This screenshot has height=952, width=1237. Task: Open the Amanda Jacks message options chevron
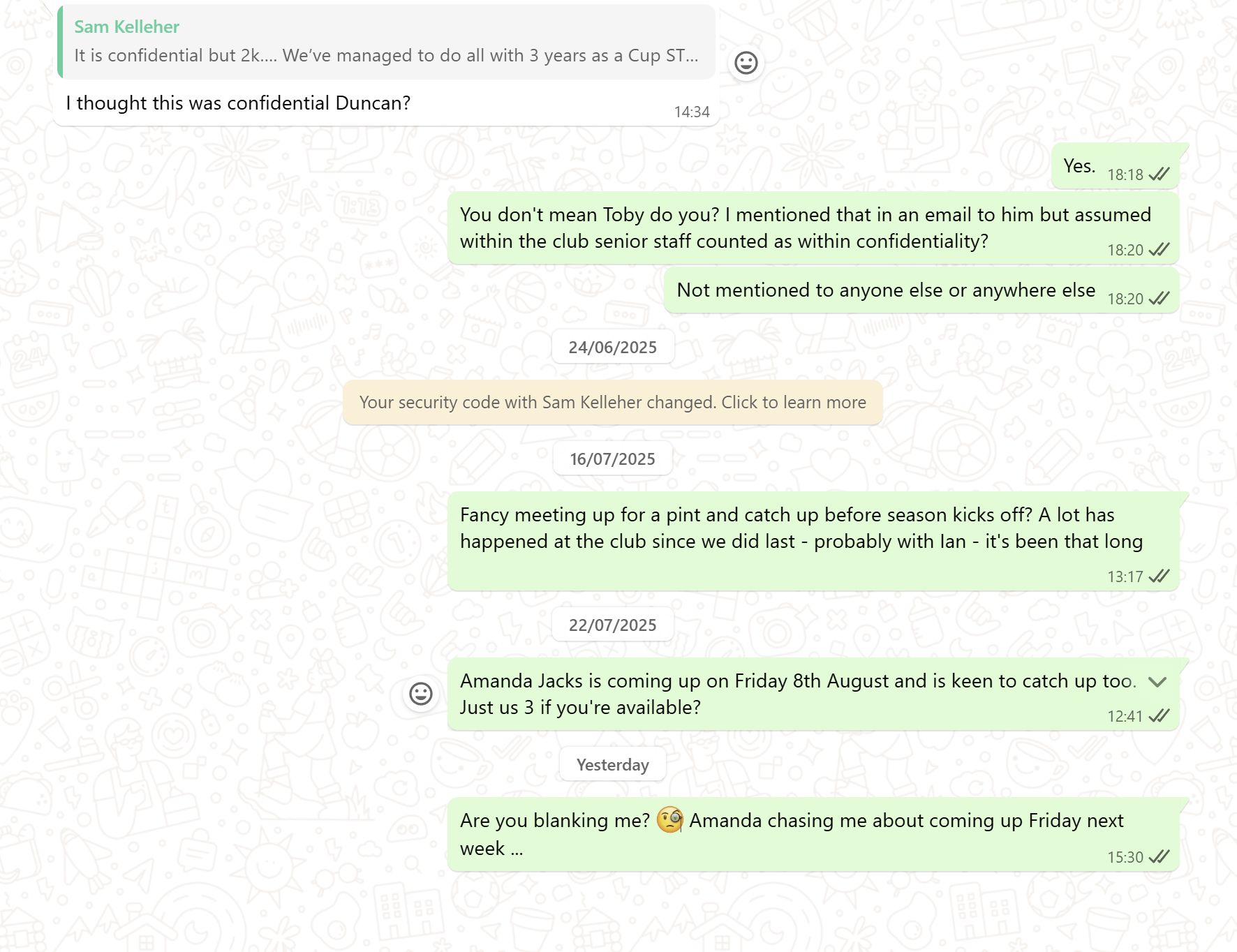coord(1157,682)
